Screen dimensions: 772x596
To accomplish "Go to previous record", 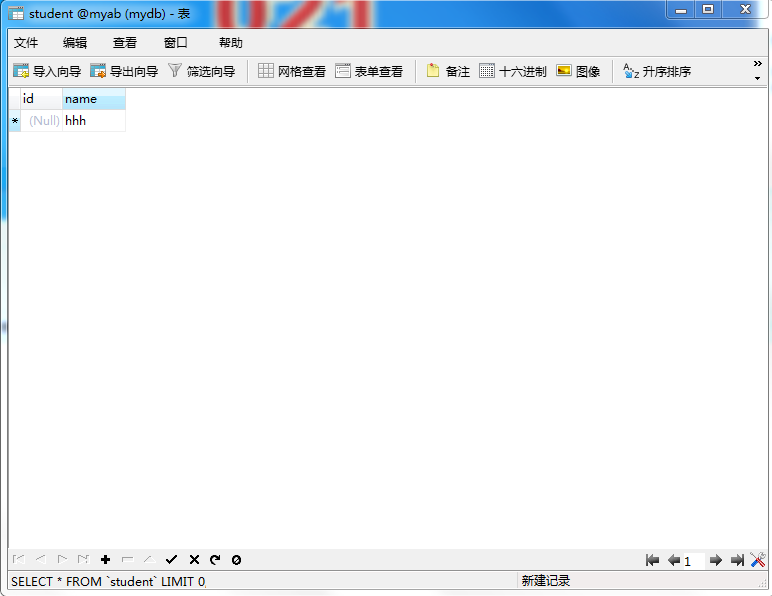I will point(40,560).
